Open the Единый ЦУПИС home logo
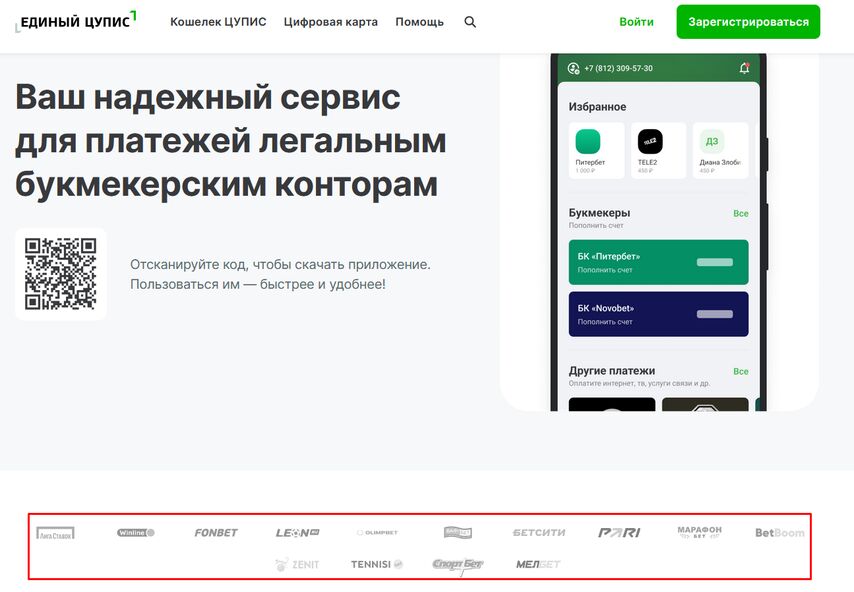The height and width of the screenshot is (592, 854). click(x=76, y=21)
